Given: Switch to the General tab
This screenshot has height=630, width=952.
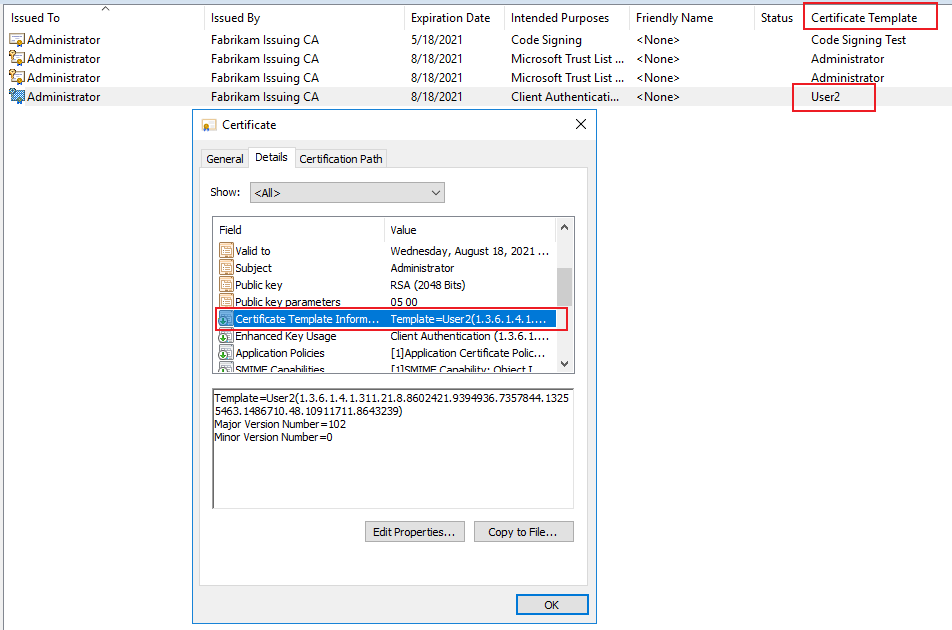Looking at the screenshot, I should click(224, 158).
